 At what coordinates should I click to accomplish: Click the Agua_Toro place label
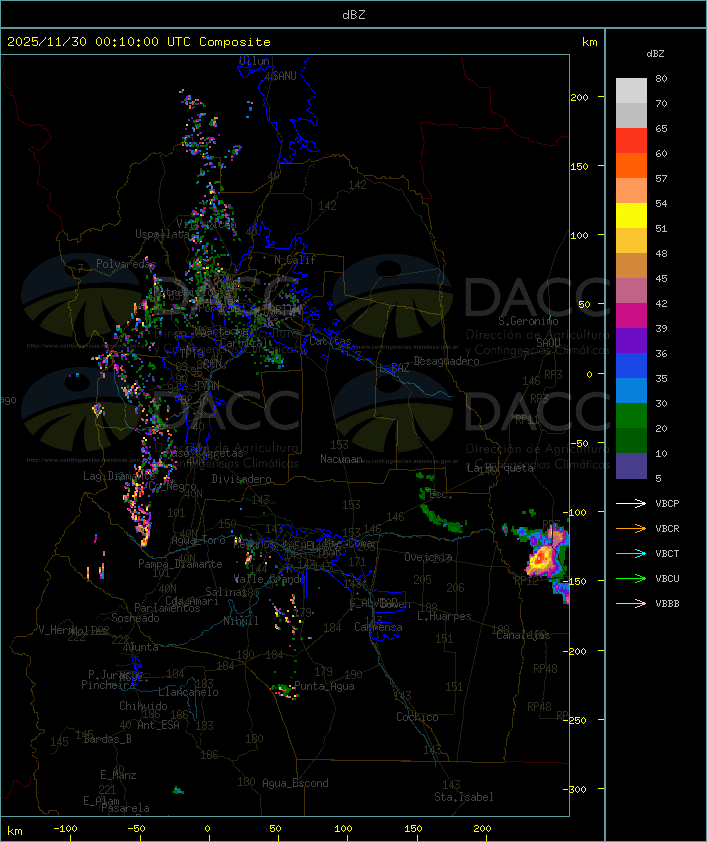click(x=198, y=541)
